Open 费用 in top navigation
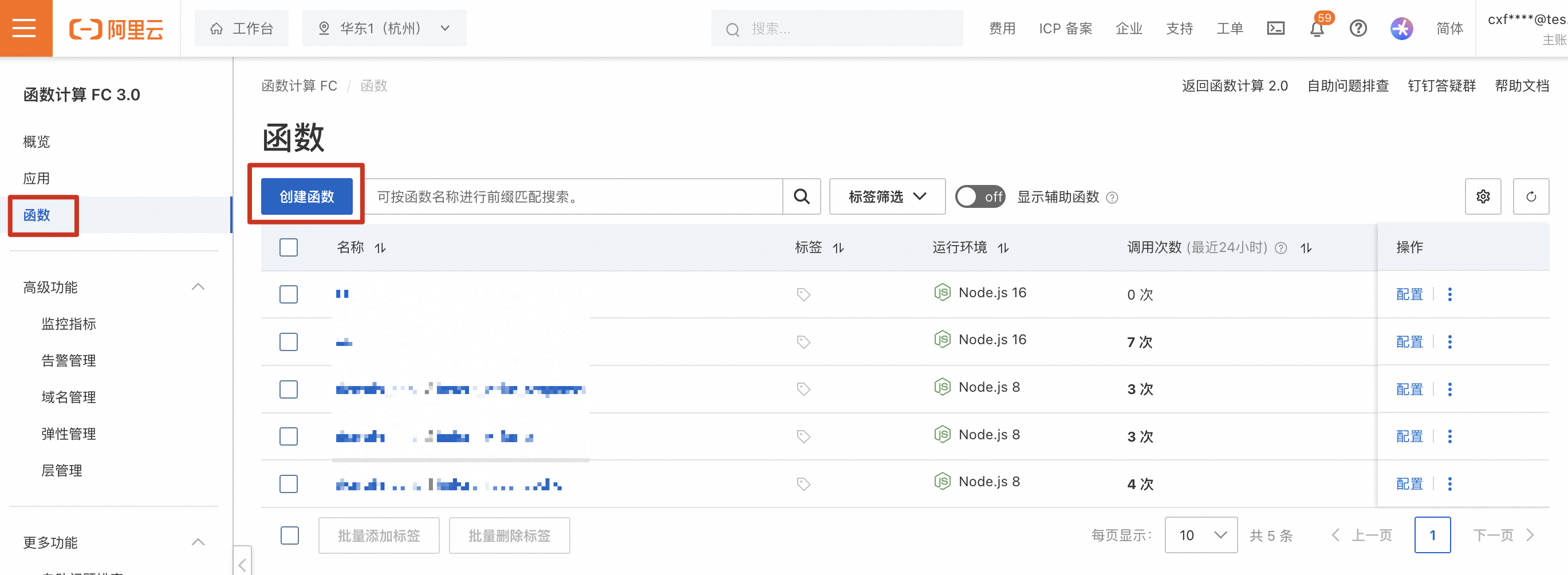Viewport: 1568px width, 575px height. [x=1002, y=29]
